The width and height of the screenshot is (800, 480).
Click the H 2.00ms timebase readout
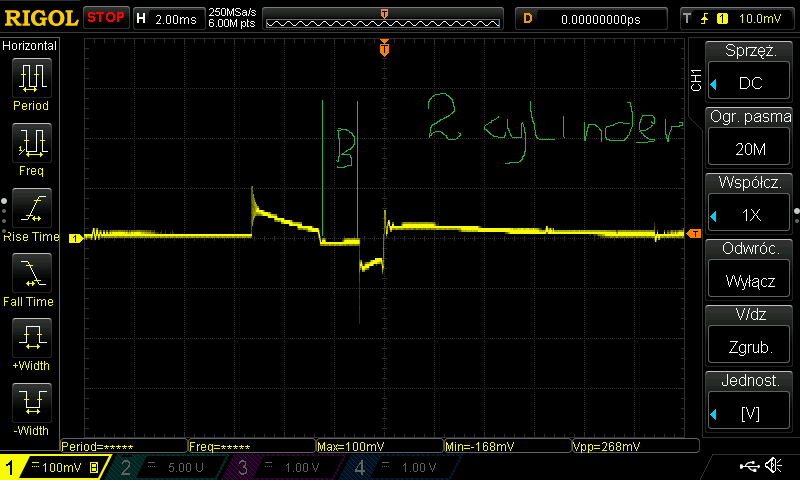pyautogui.click(x=167, y=19)
